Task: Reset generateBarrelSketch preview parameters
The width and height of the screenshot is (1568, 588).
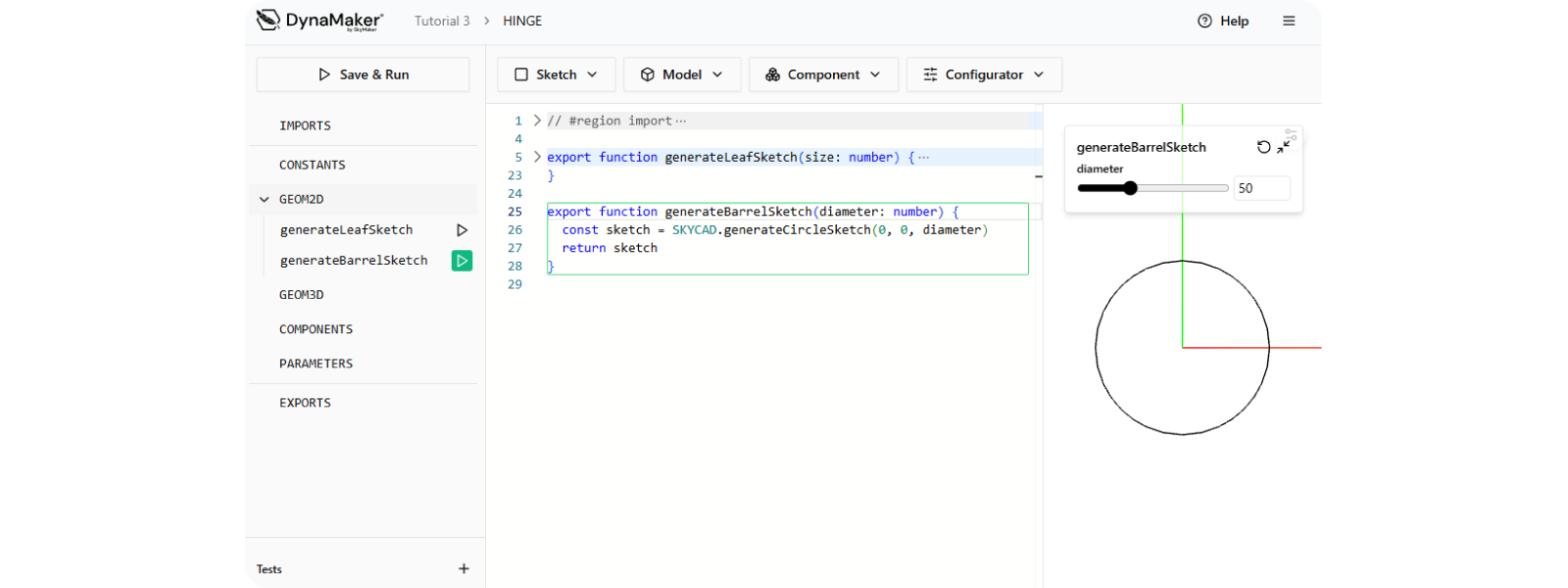Action: [x=1263, y=147]
